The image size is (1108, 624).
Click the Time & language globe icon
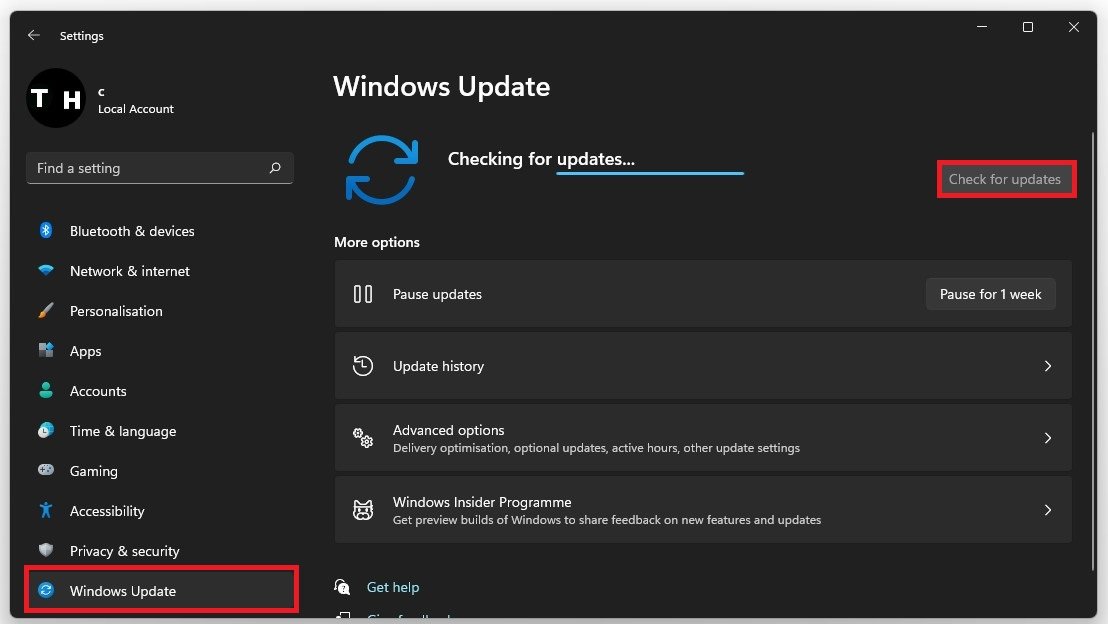pyautogui.click(x=46, y=430)
